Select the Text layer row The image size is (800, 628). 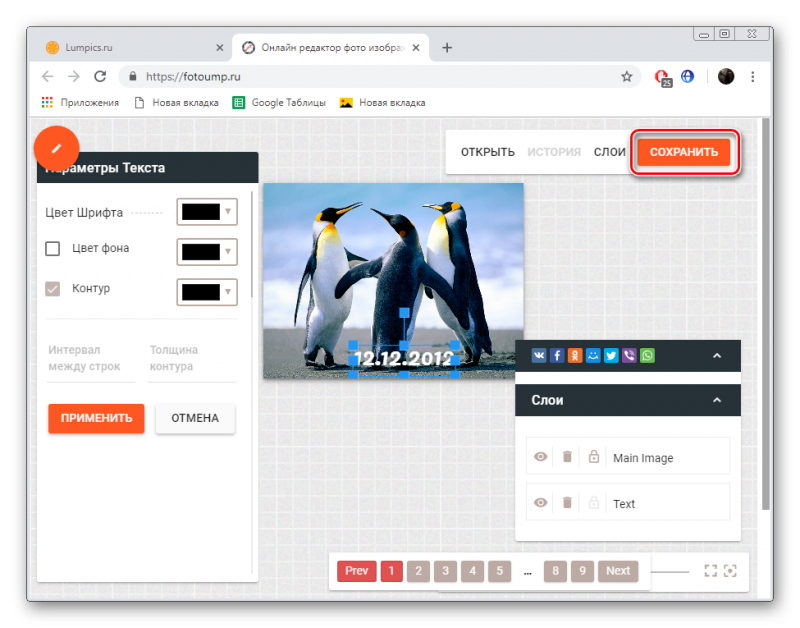point(628,503)
